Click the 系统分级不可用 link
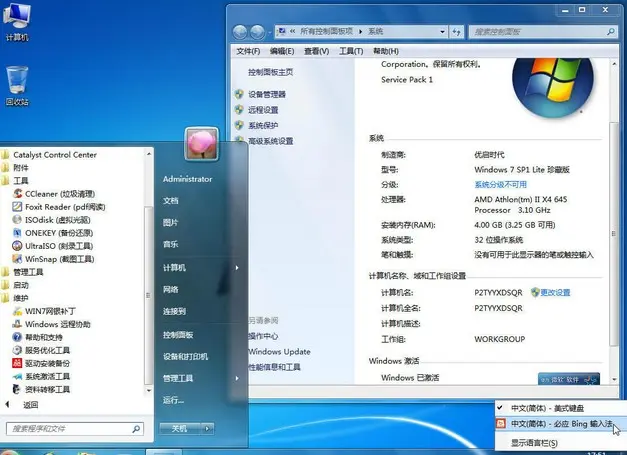 tap(501, 185)
